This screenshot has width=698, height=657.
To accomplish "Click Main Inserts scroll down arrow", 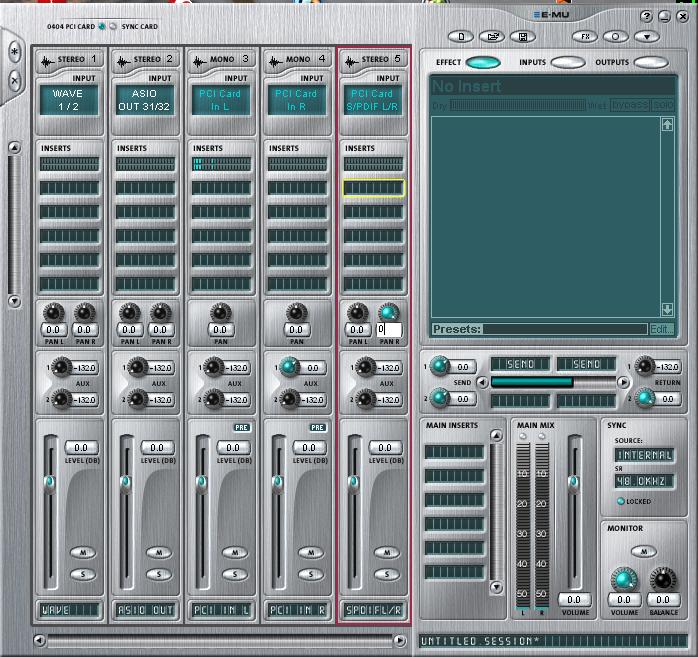I will 496,588.
